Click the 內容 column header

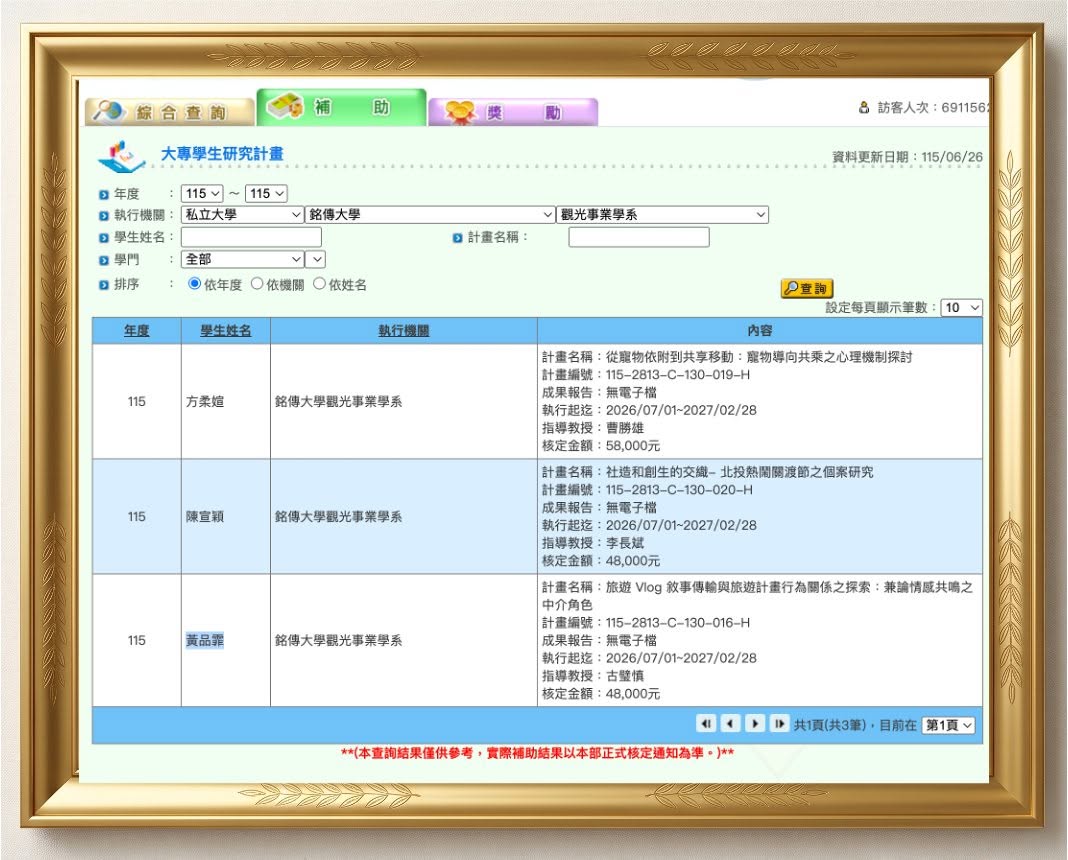click(x=759, y=330)
